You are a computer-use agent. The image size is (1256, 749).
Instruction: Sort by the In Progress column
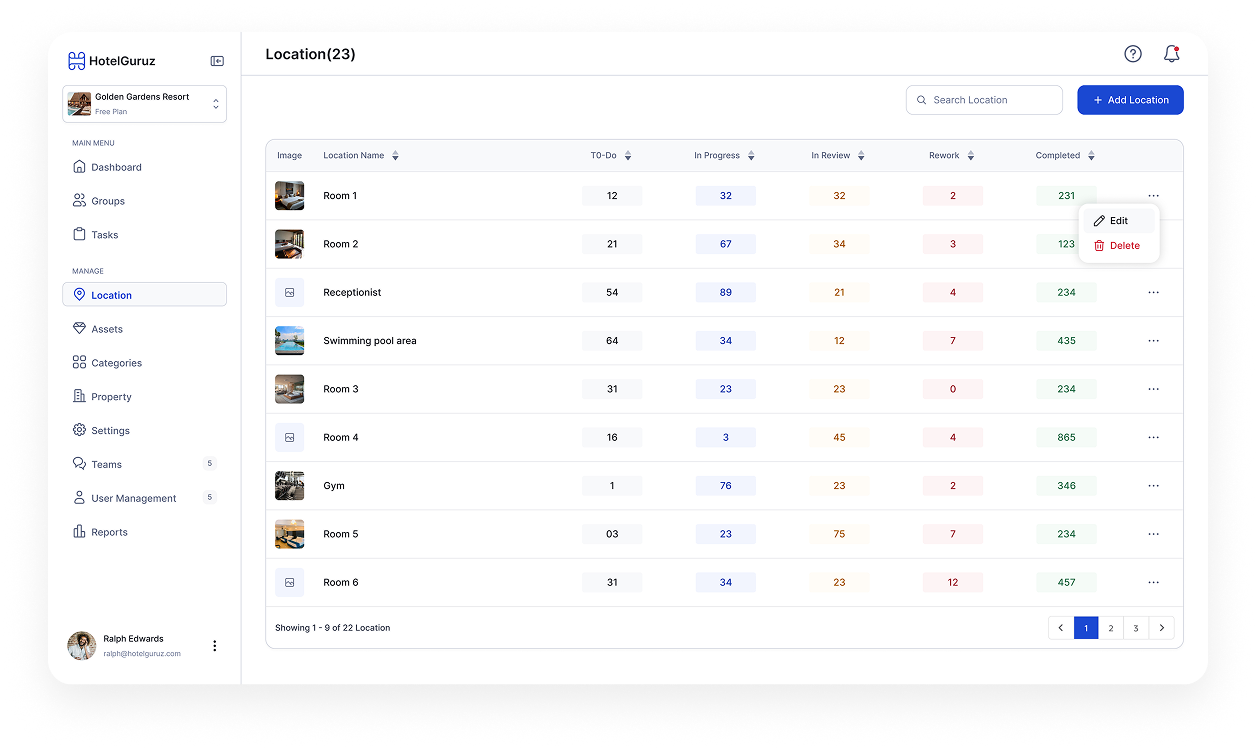(751, 156)
